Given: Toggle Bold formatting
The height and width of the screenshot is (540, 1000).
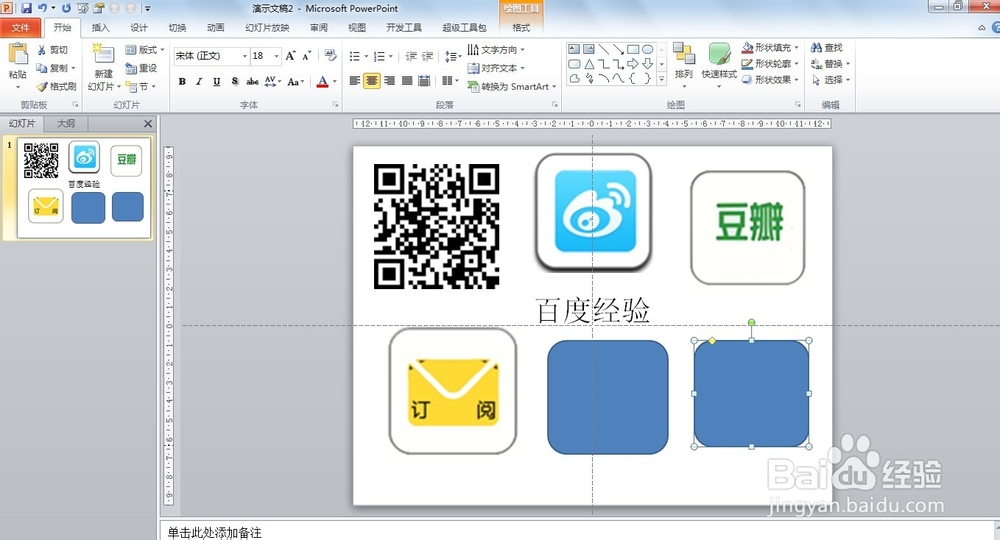Looking at the screenshot, I should (x=182, y=82).
